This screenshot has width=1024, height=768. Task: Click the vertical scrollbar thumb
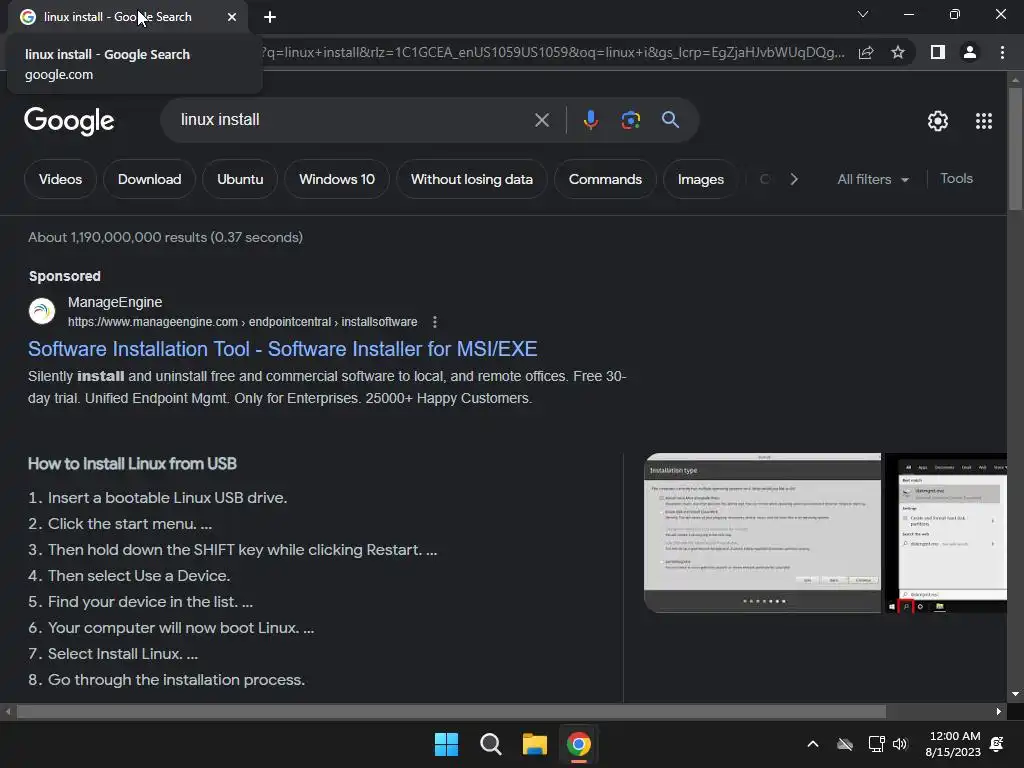(x=1015, y=149)
